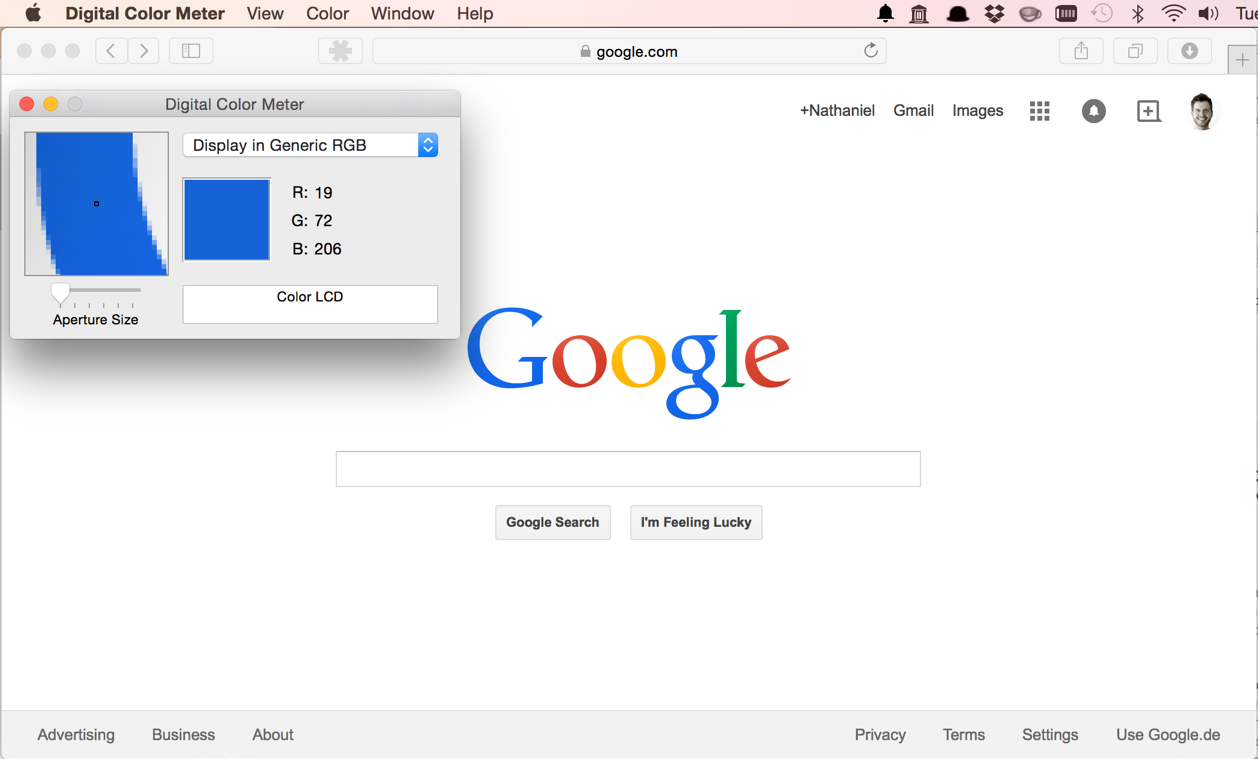Open the Privacy footer link
Screen dimensions: 1258x759
pyautogui.click(x=880, y=735)
